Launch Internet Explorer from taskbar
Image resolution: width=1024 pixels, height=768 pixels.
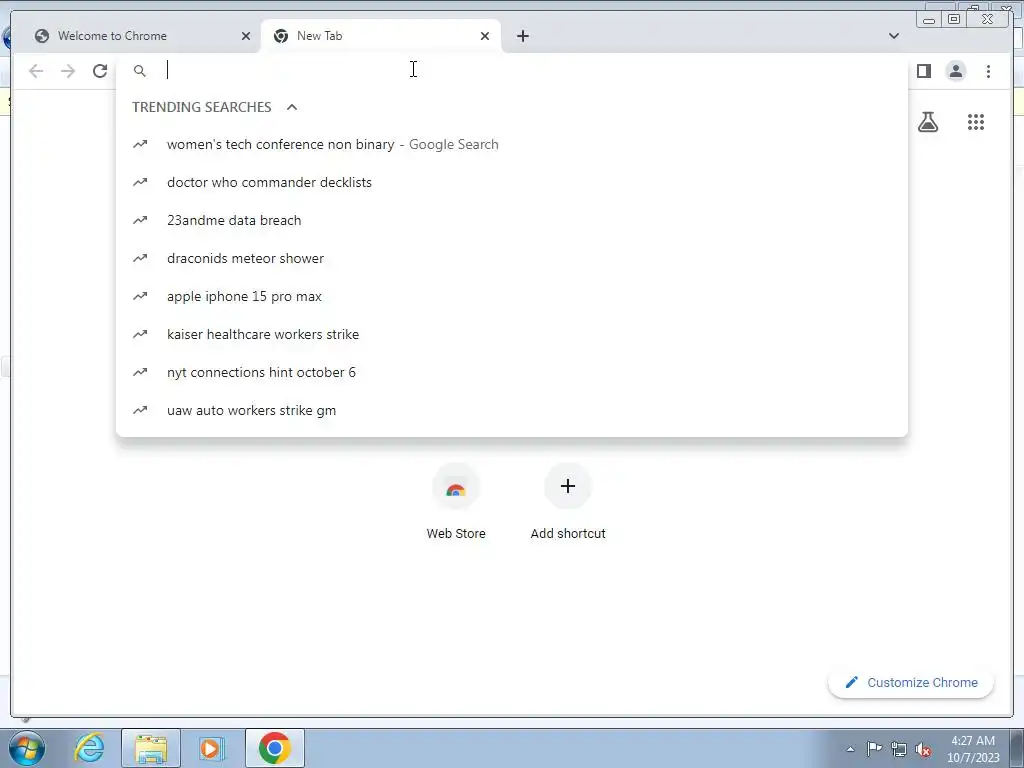(x=89, y=748)
